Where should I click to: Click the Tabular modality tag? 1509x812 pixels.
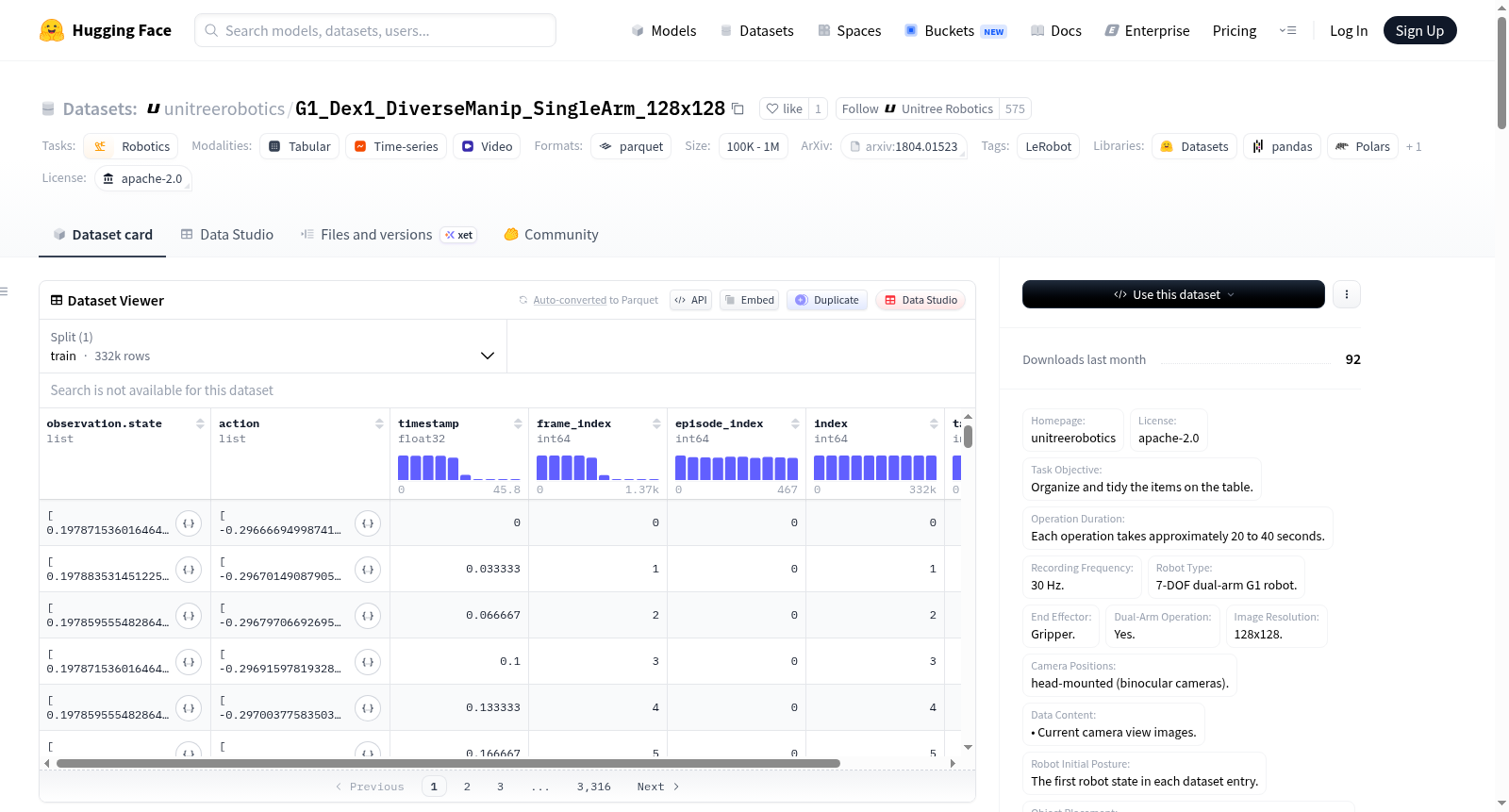click(x=300, y=146)
